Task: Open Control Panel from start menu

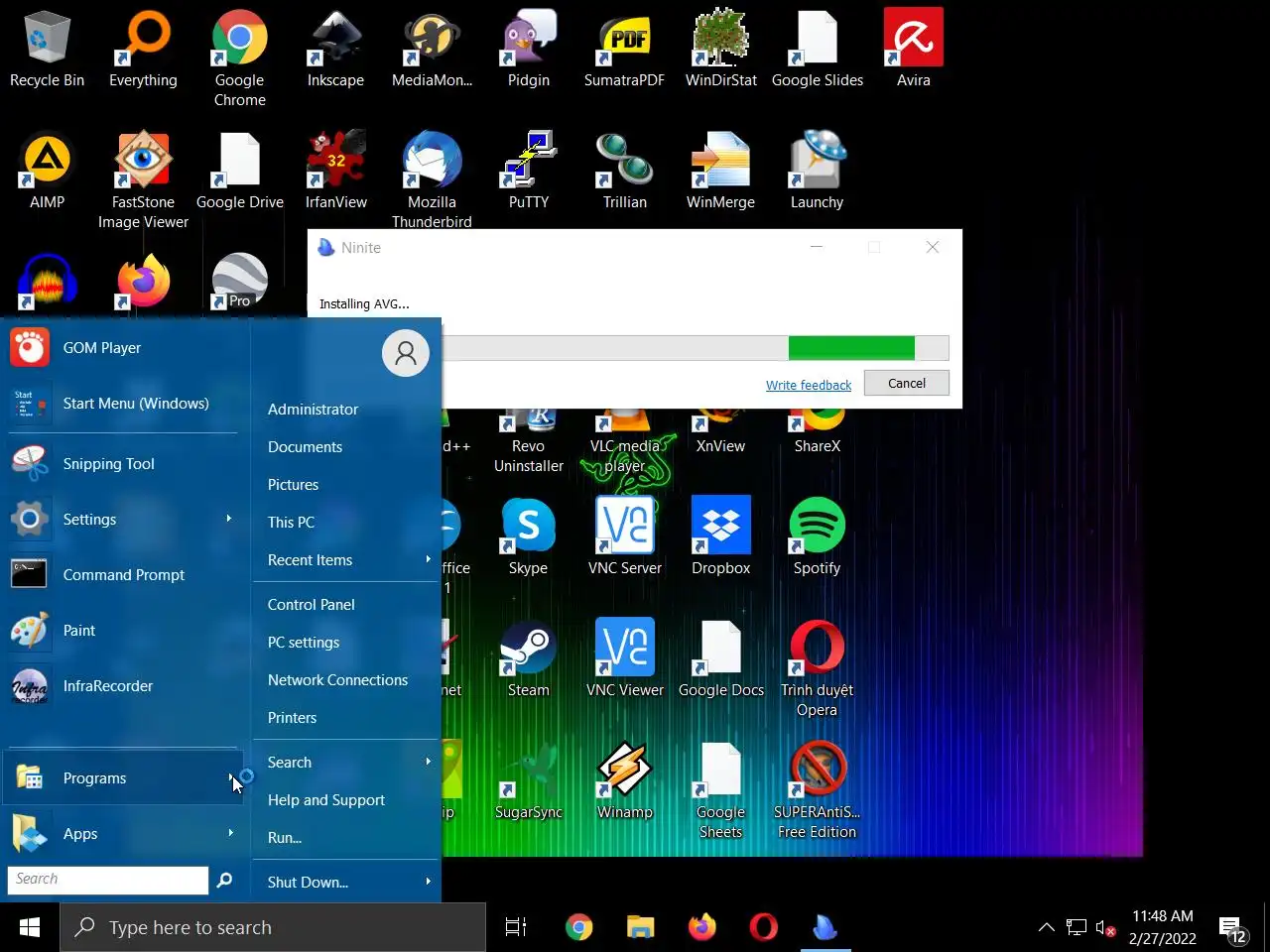Action: [345, 605]
